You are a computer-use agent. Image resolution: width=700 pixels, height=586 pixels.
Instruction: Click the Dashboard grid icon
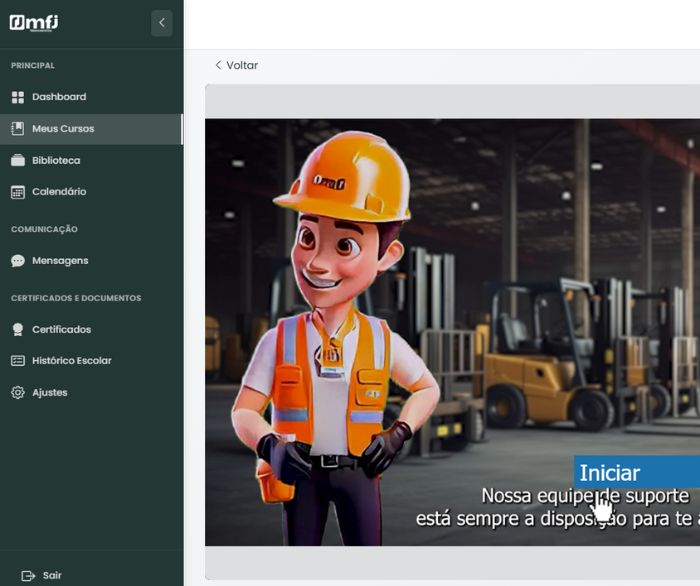pos(17,97)
